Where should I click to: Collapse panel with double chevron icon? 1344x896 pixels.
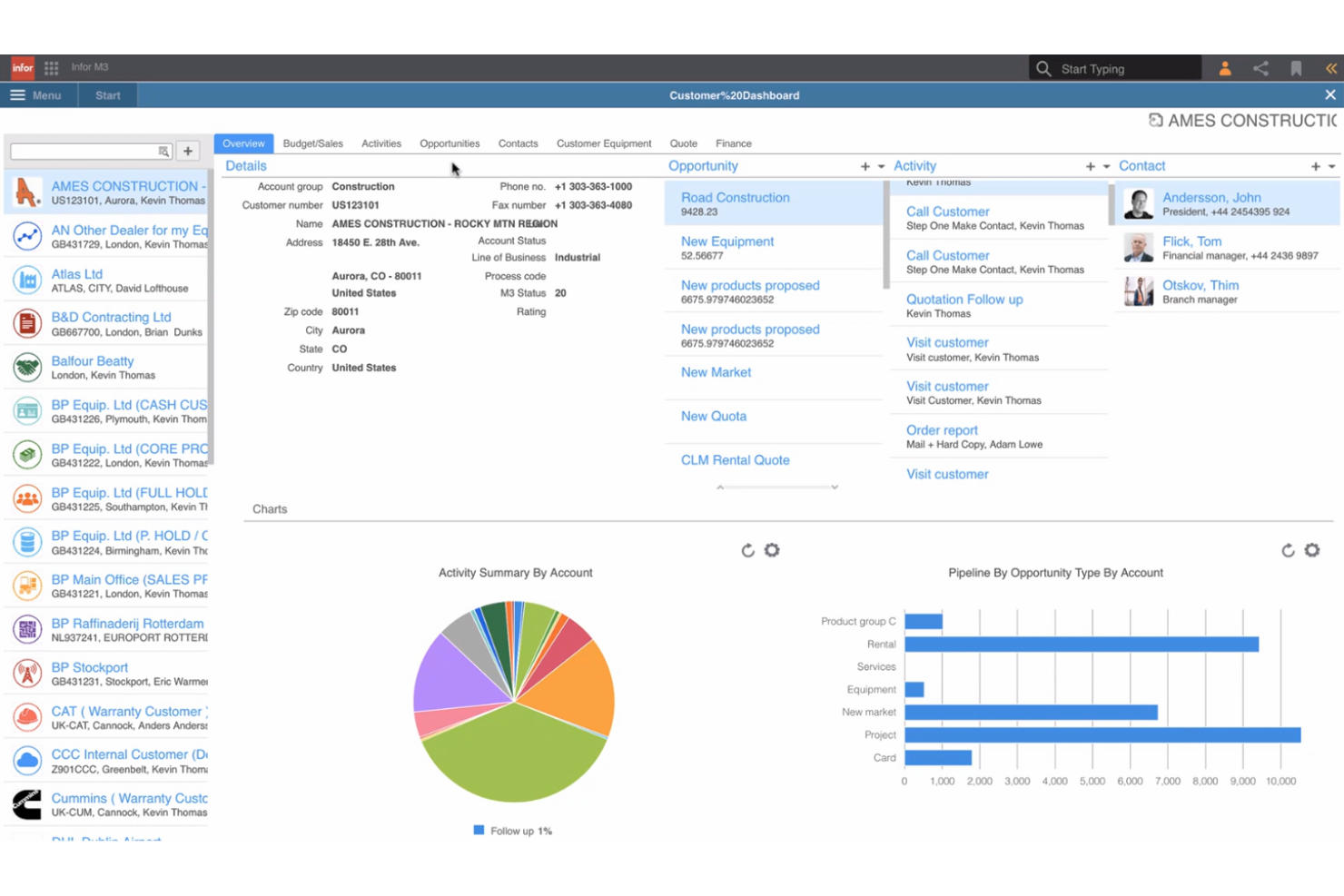pyautogui.click(x=1331, y=69)
